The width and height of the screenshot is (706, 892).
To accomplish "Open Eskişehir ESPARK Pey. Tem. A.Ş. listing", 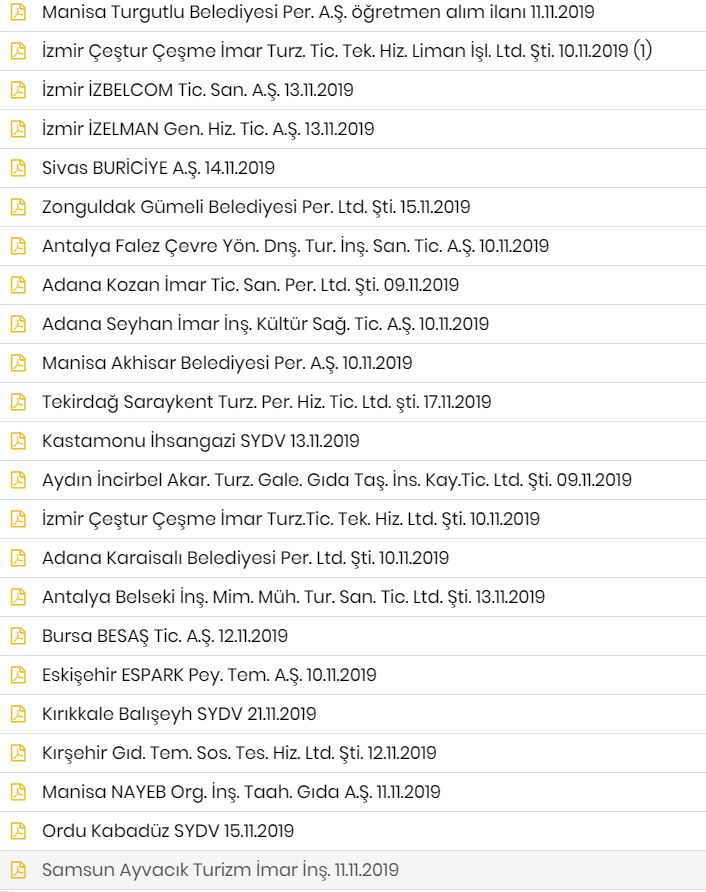I will coord(209,675).
